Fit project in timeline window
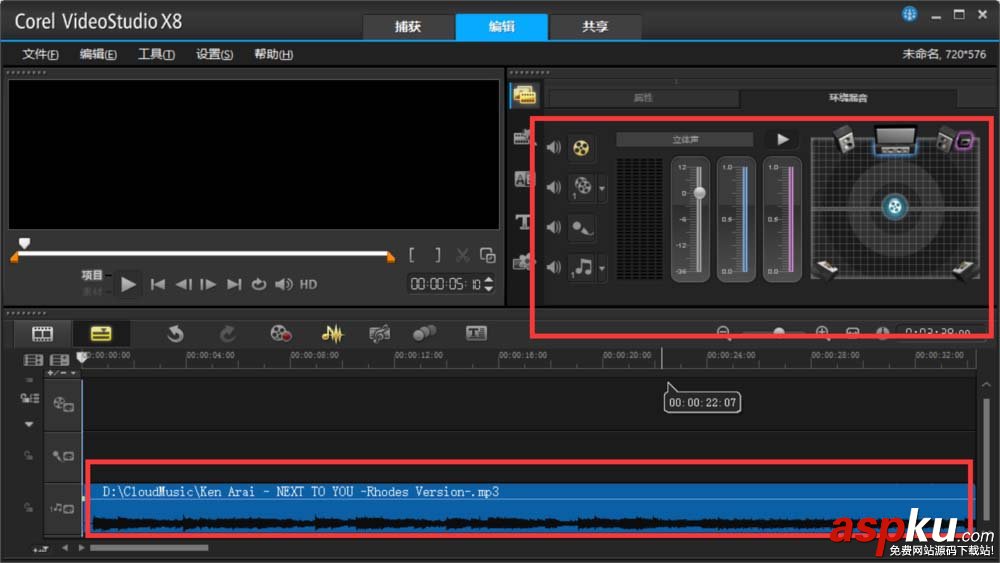Viewport: 1000px width, 563px height. coord(853,332)
